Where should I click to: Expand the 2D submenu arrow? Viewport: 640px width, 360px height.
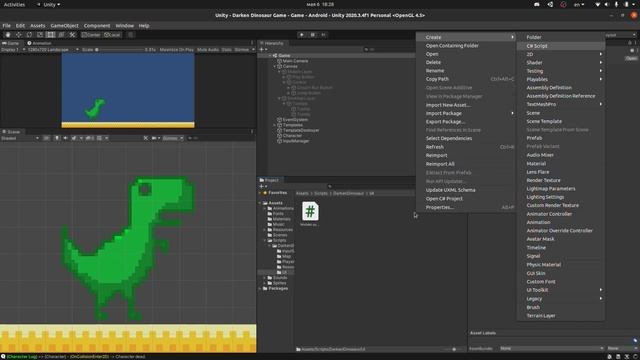[600, 54]
